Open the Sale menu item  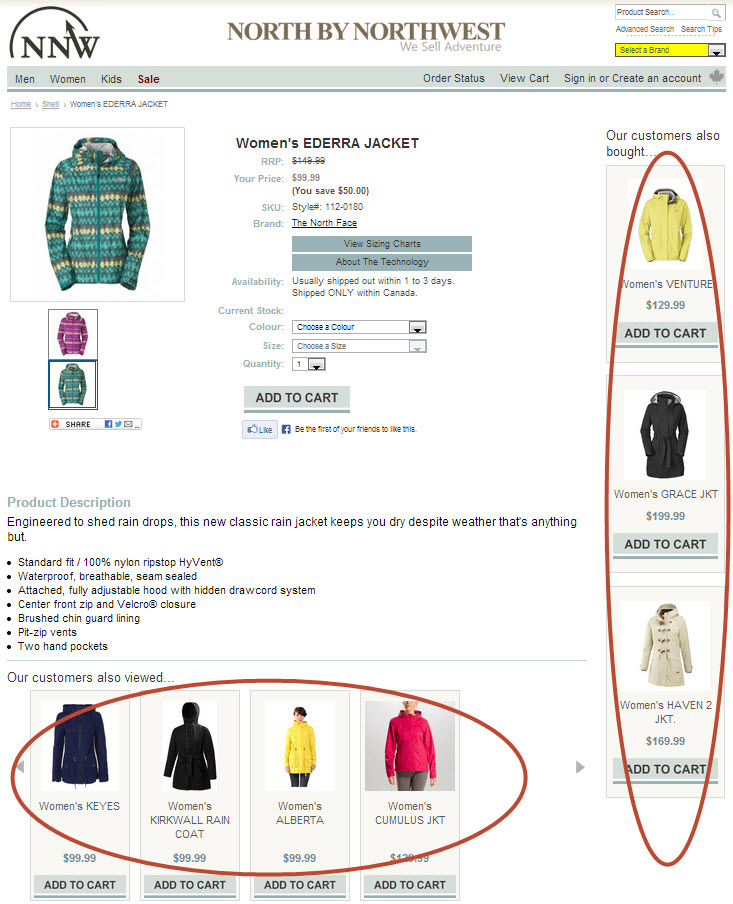tap(148, 79)
